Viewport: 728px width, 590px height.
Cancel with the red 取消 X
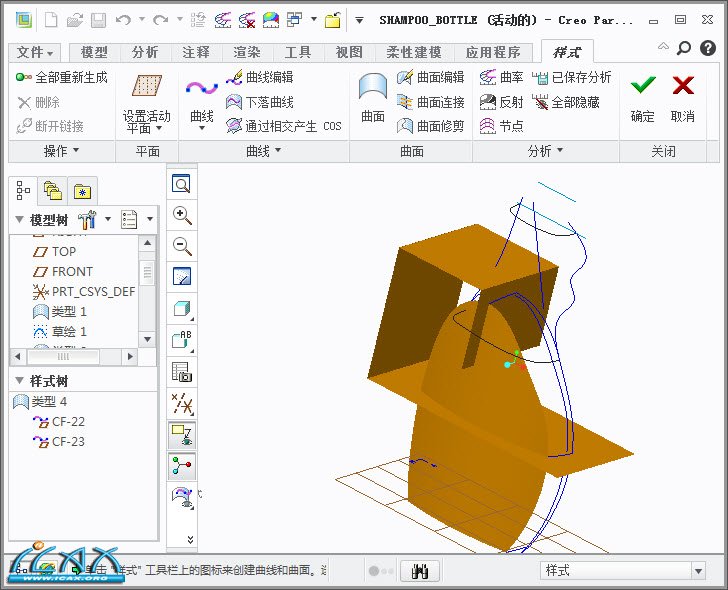682,98
